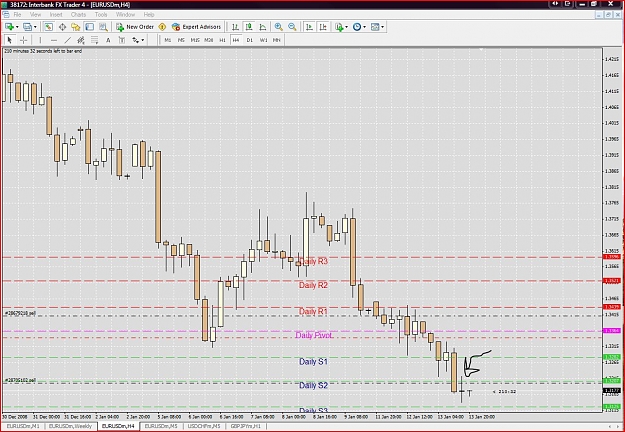Open the View menu
This screenshot has width=625, height=432.
[x=35, y=14]
